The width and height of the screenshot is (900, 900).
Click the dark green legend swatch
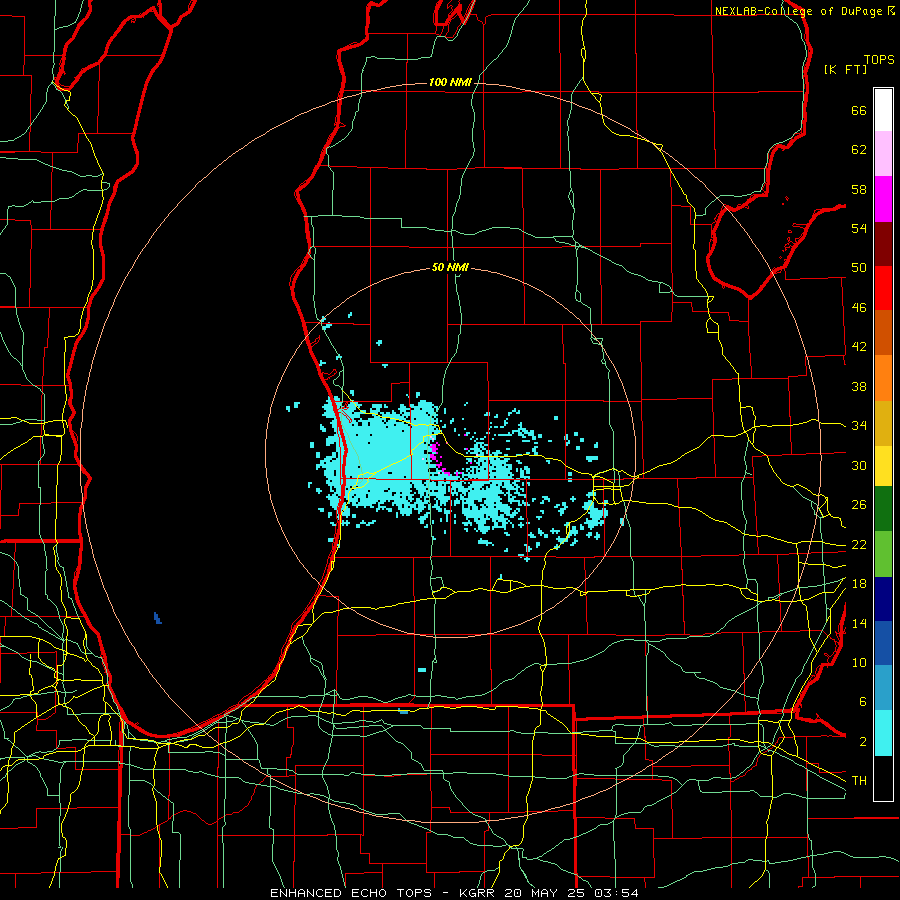click(883, 509)
